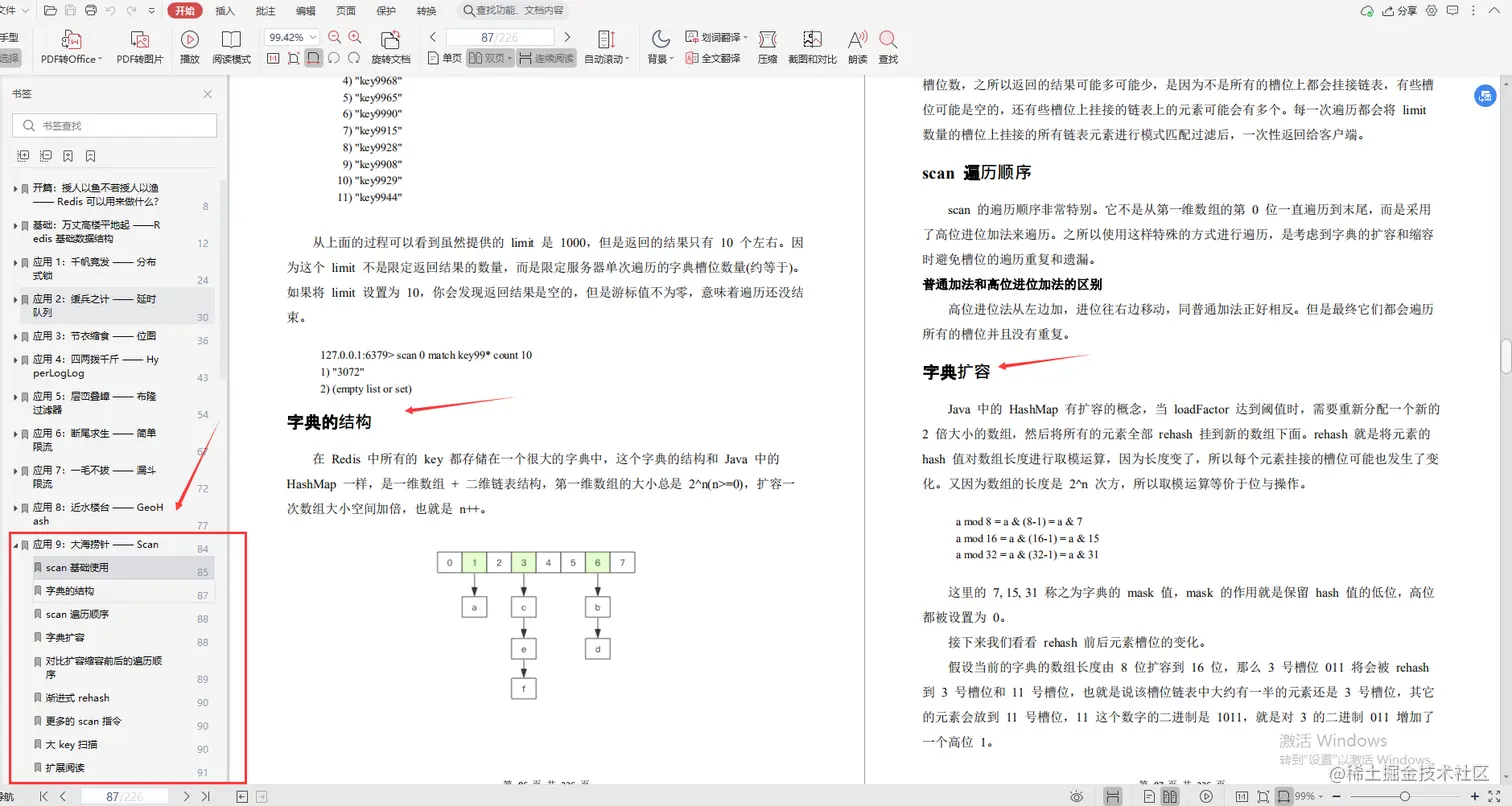The height and width of the screenshot is (806, 1512).
Task: Start 朗读 read-aloud
Action: point(856,47)
